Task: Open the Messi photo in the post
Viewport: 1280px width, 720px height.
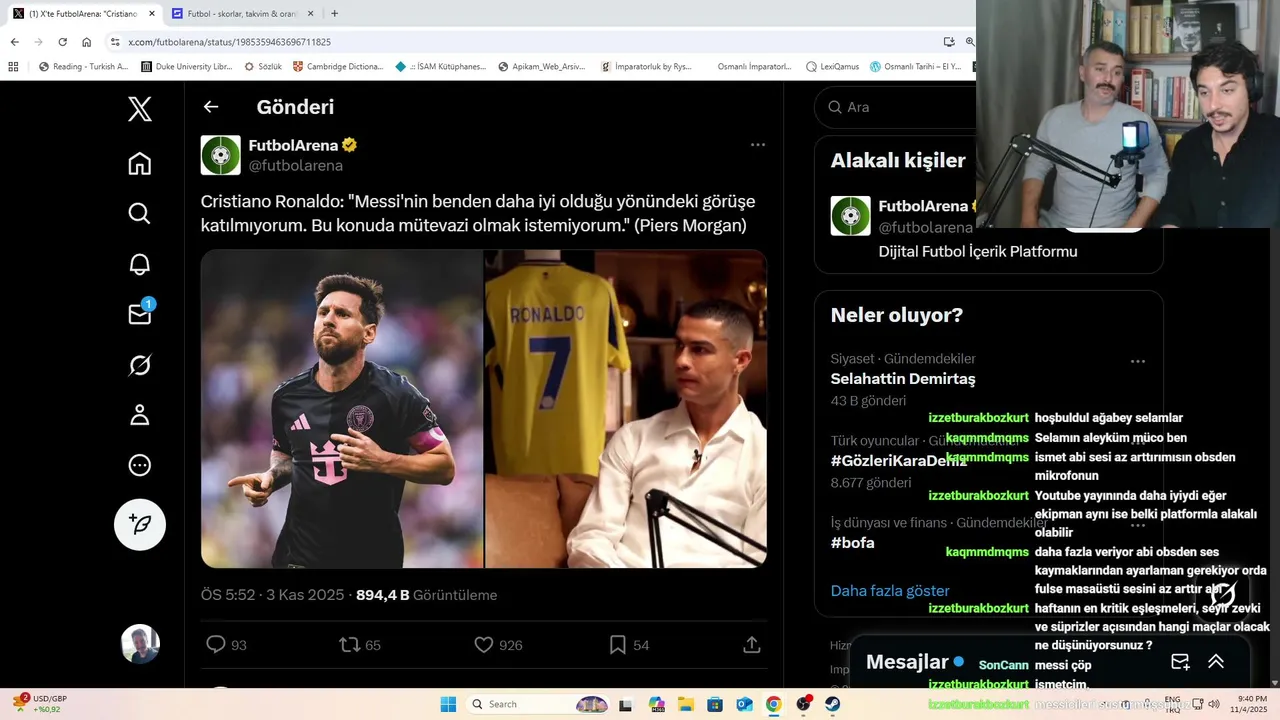Action: [342, 409]
